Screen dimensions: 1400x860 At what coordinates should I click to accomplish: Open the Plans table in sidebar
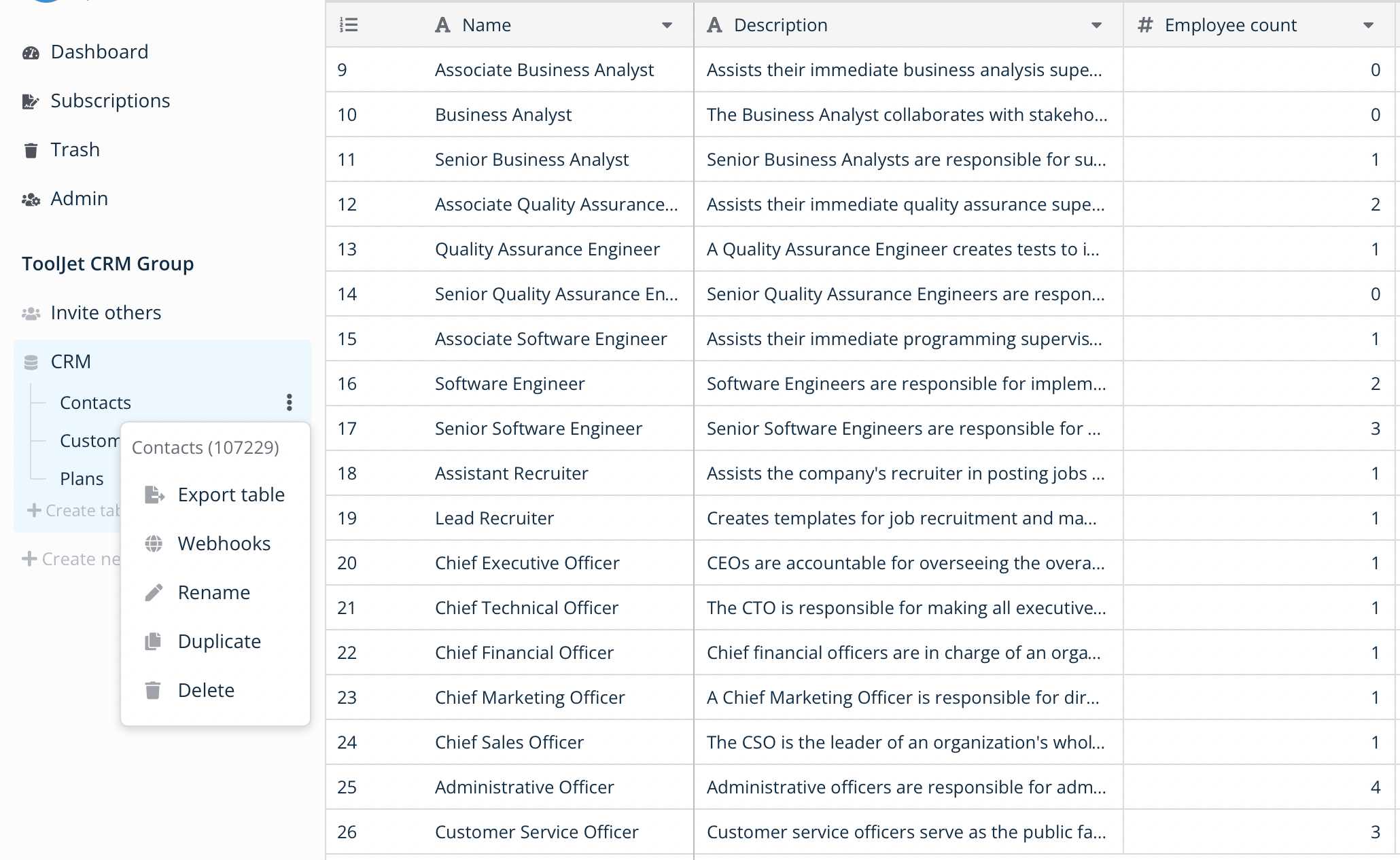click(x=82, y=479)
